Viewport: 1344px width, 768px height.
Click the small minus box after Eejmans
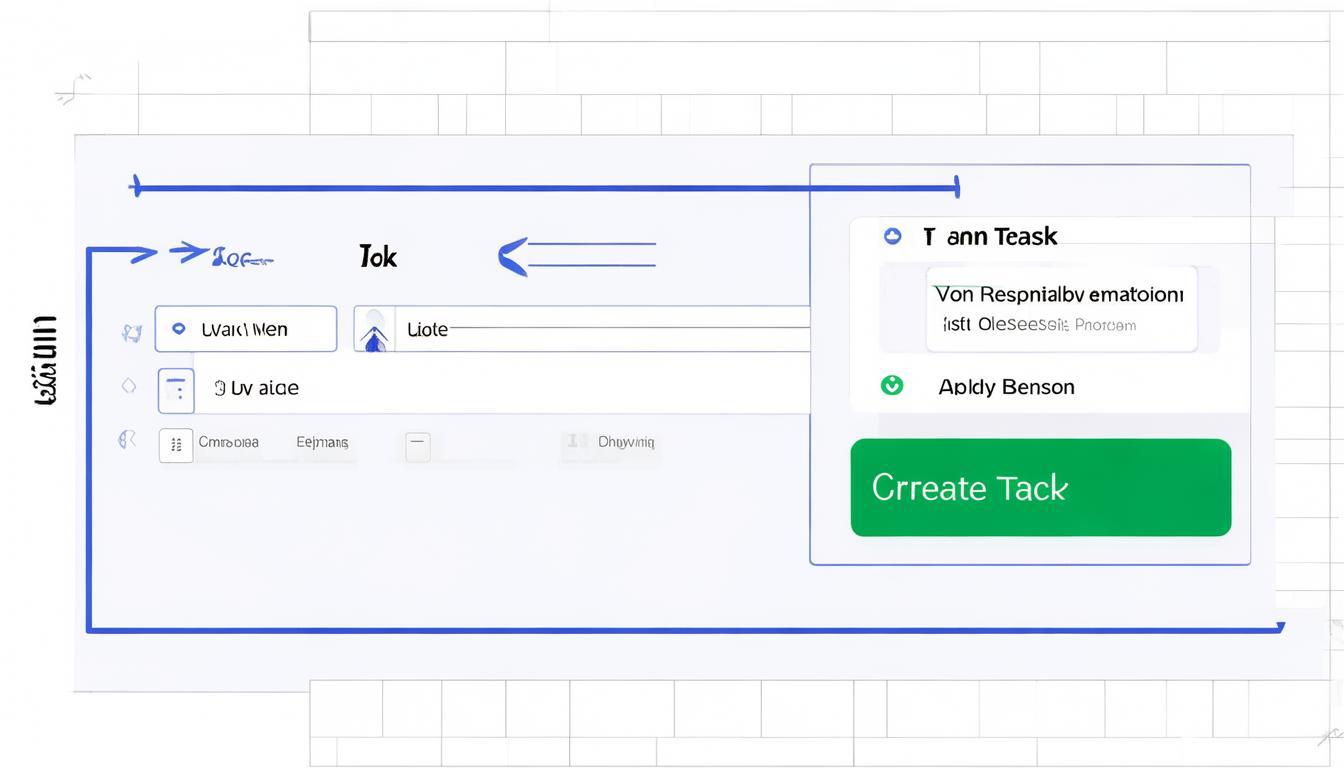pyautogui.click(x=417, y=446)
